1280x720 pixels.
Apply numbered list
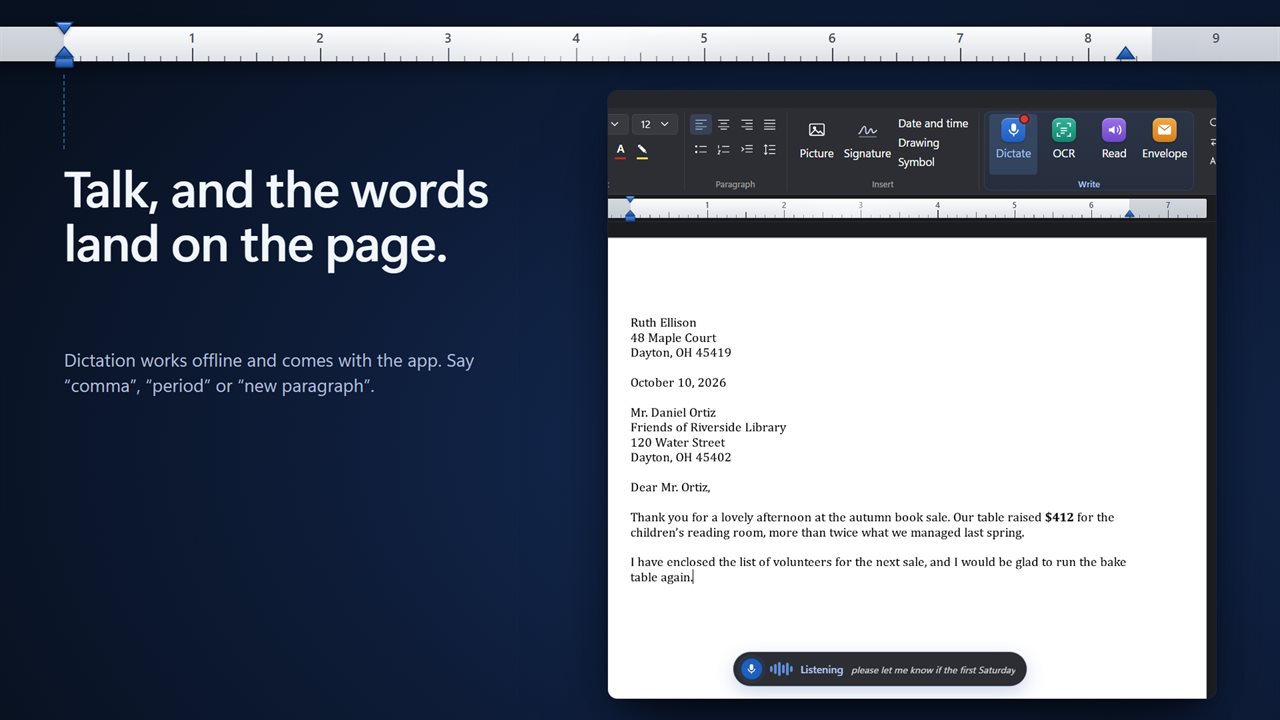pyautogui.click(x=724, y=150)
